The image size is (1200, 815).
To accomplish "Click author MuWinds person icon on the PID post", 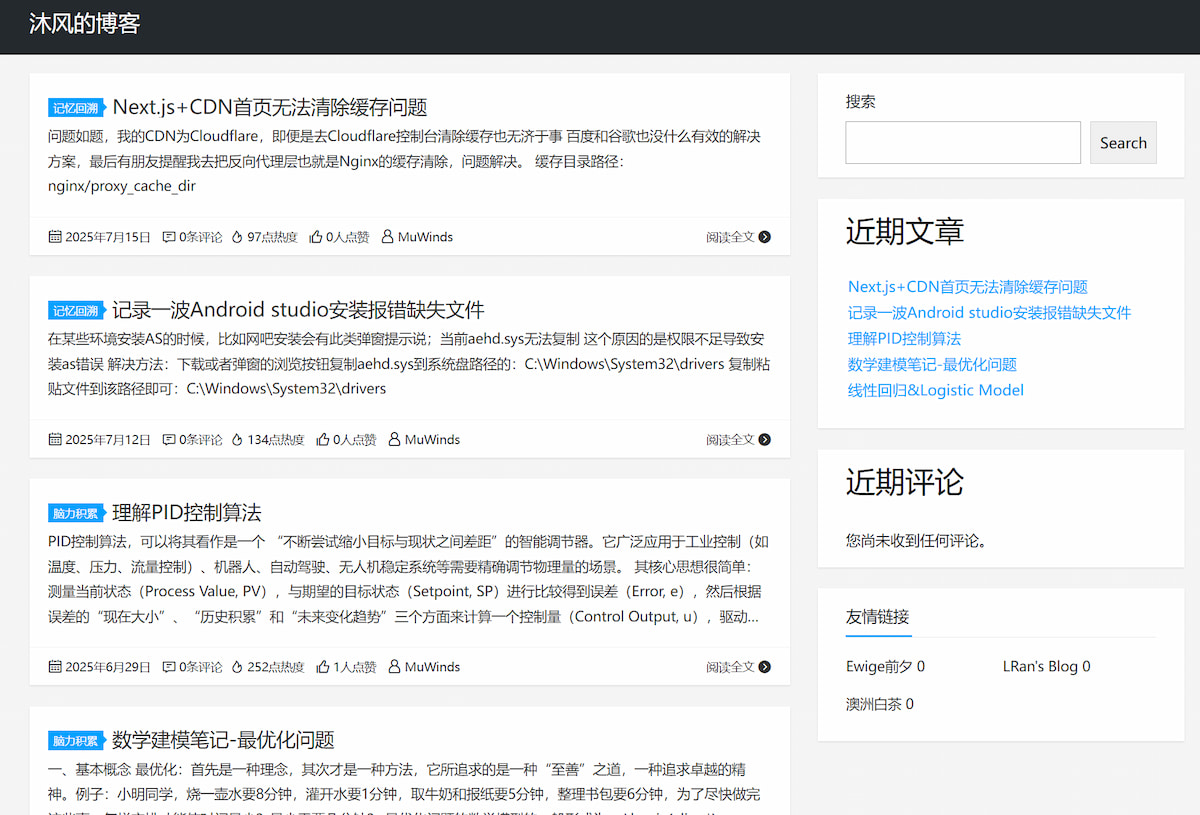I will 396,666.
